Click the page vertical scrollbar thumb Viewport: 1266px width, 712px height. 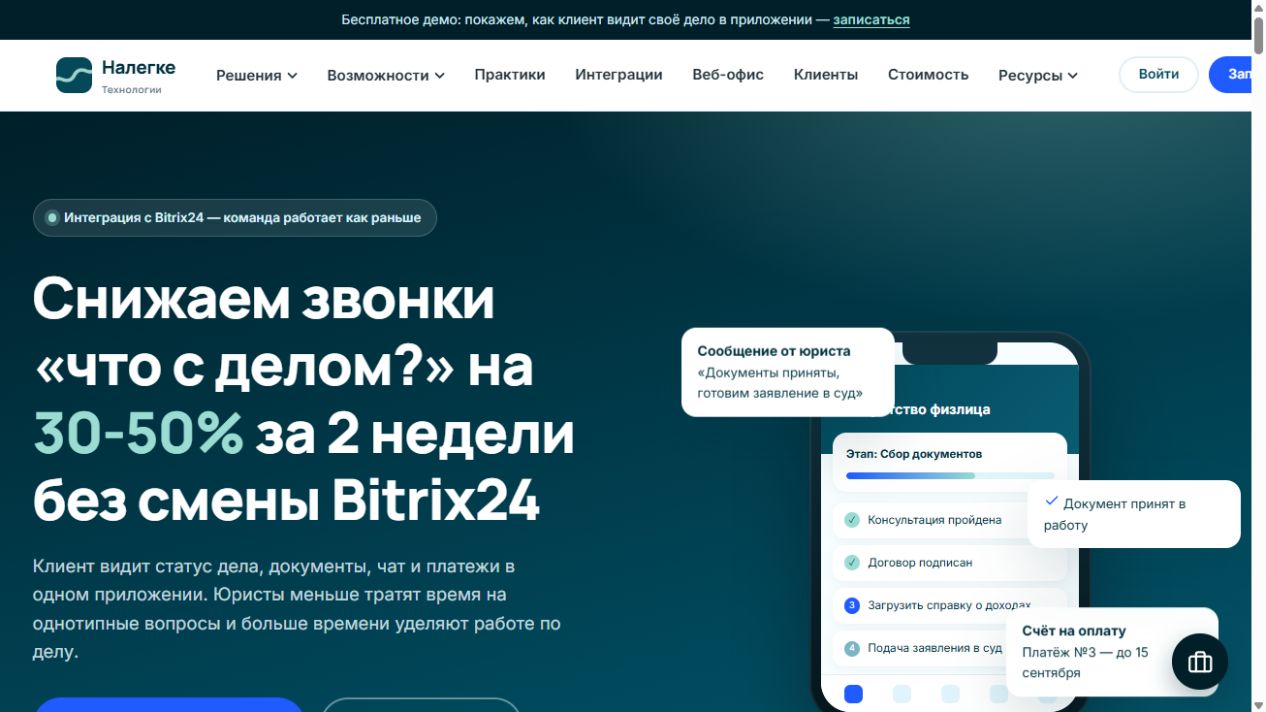(x=1258, y=37)
